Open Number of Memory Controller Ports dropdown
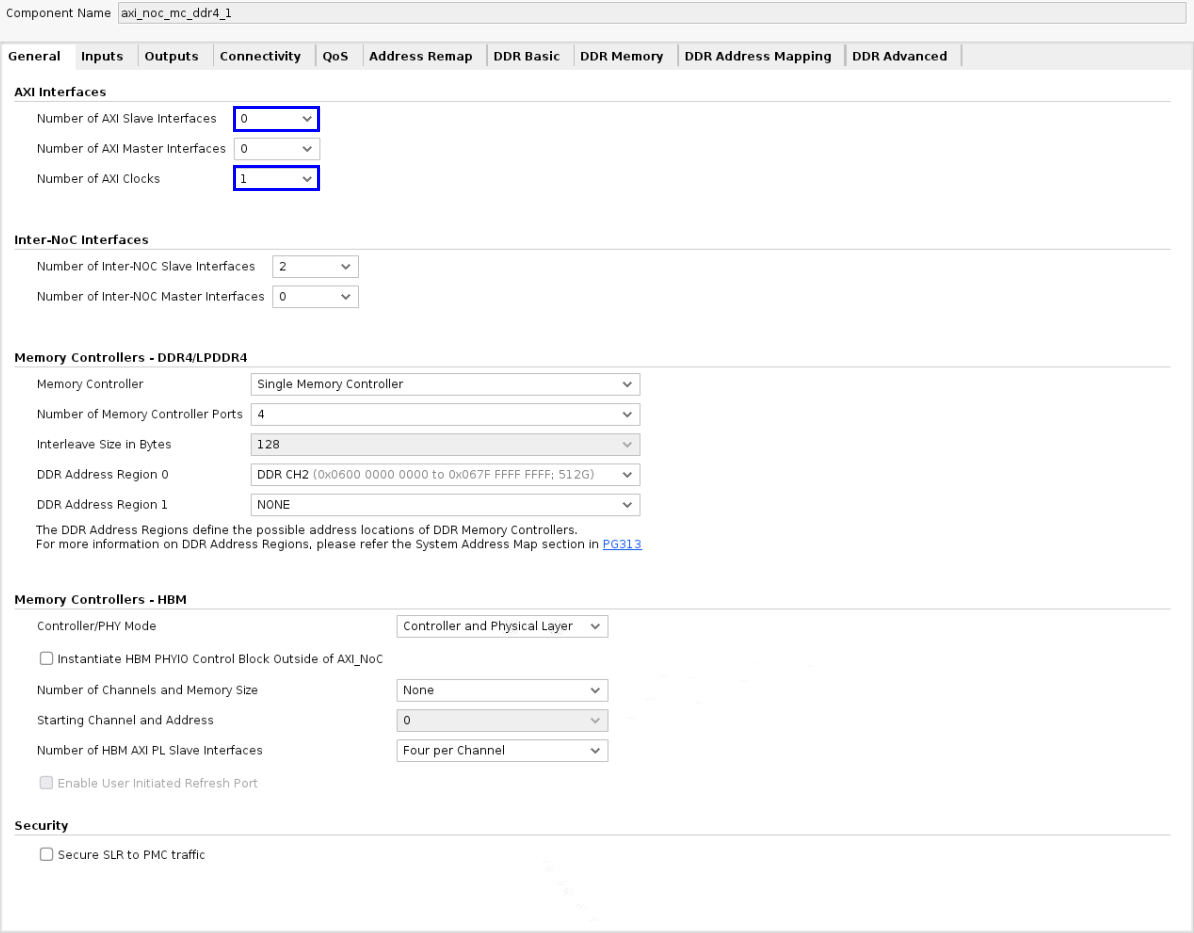Viewport: 1194px width, 933px height. click(444, 414)
